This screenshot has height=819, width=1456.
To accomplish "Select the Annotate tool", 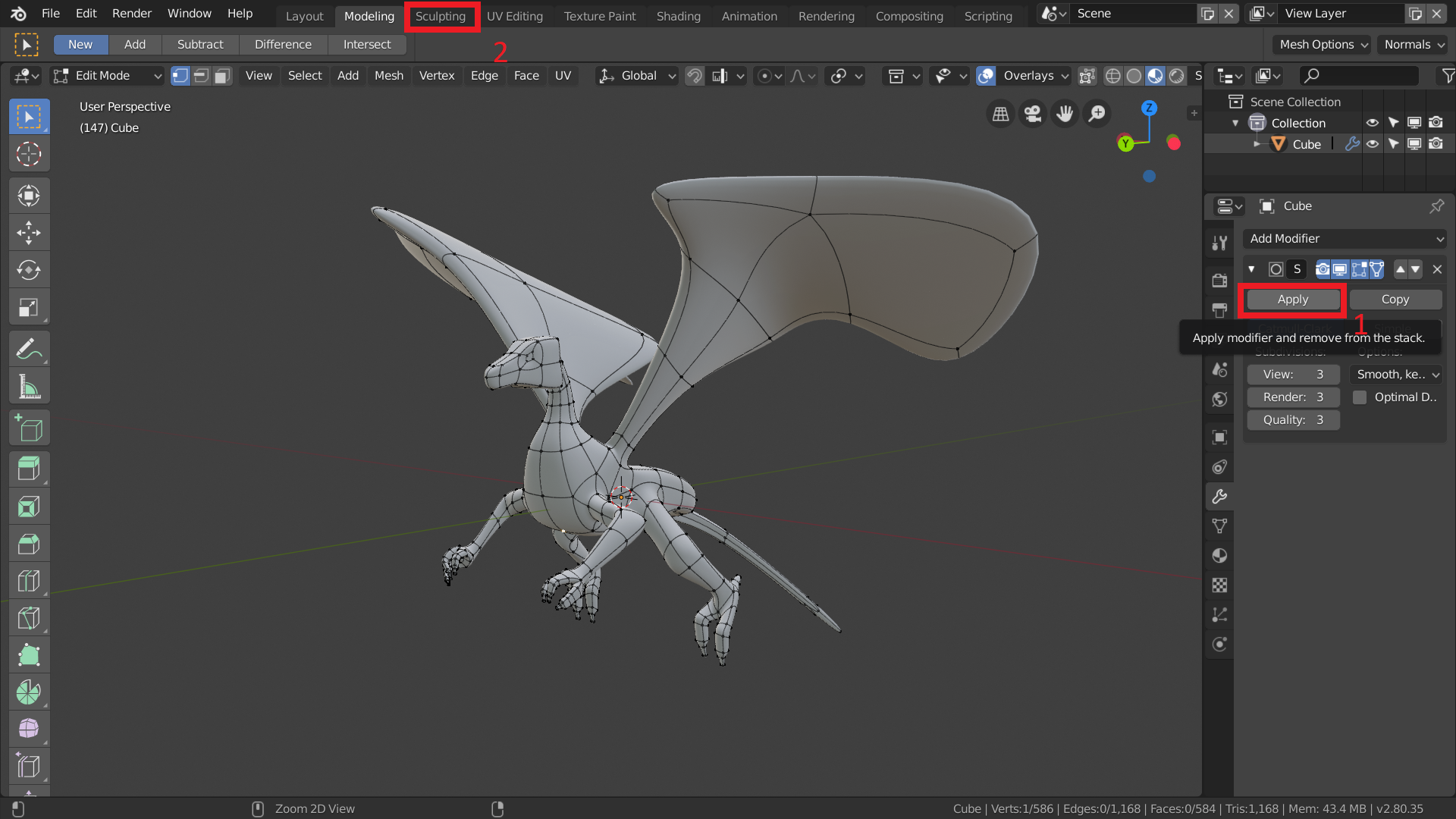I will [x=29, y=350].
